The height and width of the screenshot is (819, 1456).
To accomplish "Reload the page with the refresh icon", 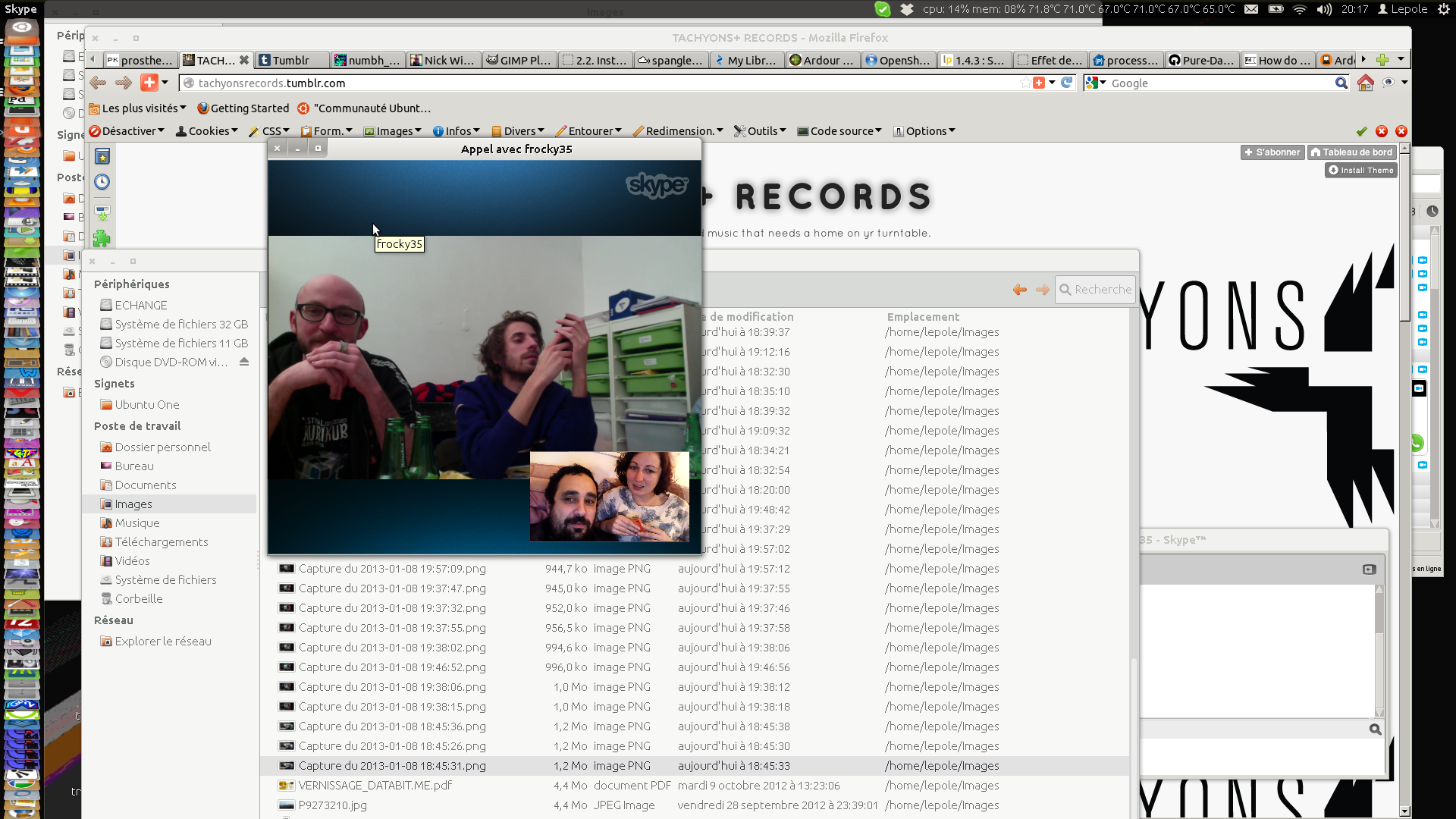I will point(1067,83).
